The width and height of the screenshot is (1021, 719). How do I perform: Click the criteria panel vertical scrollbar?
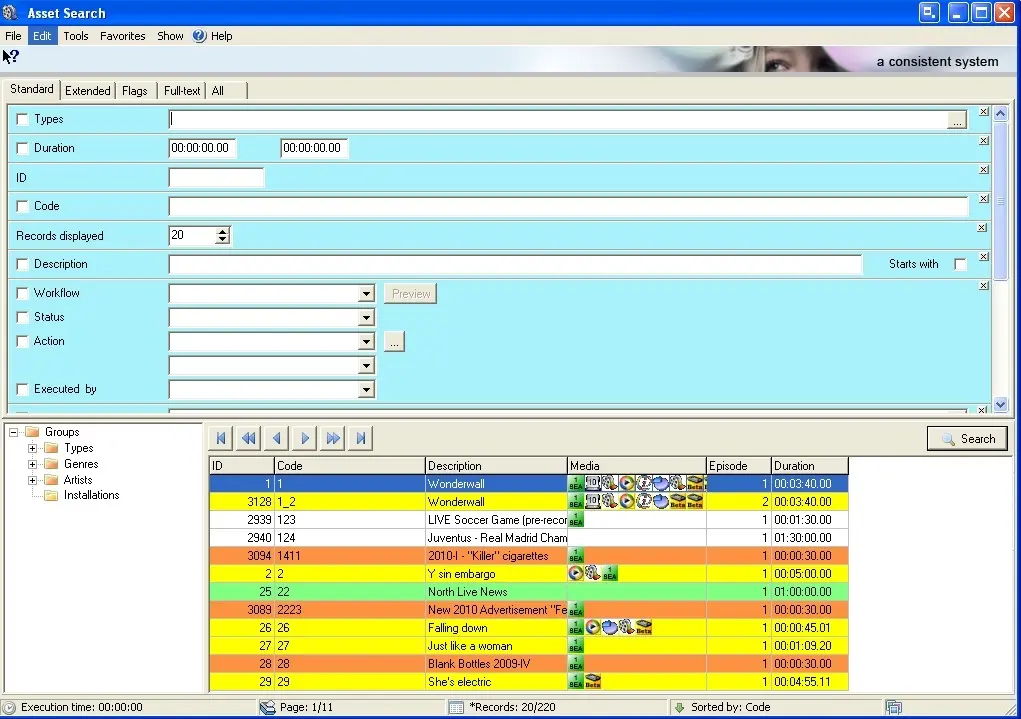(1001, 260)
